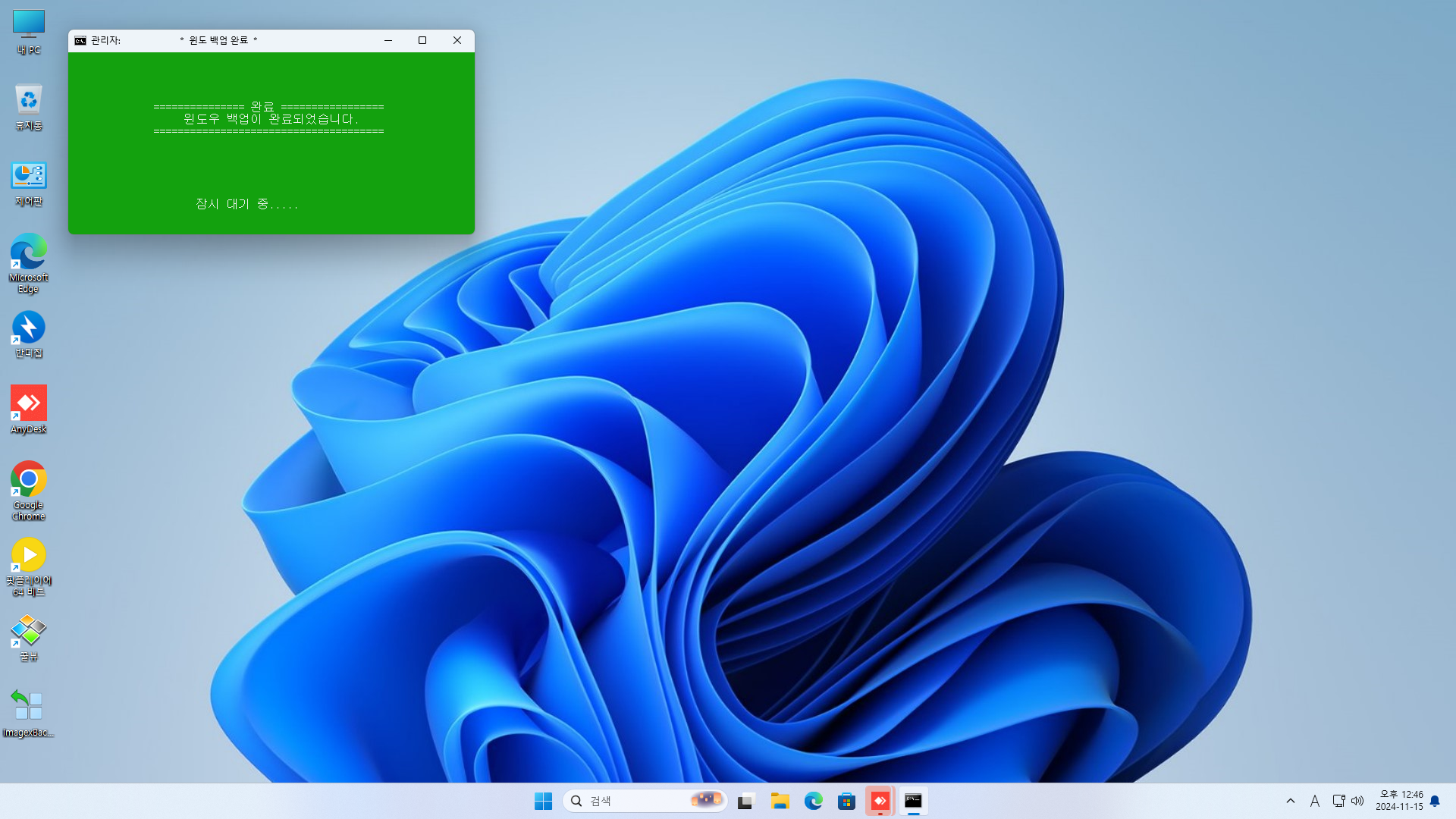1456x819 pixels.
Task: Click the command prompt taskbar icon
Action: coord(913,801)
